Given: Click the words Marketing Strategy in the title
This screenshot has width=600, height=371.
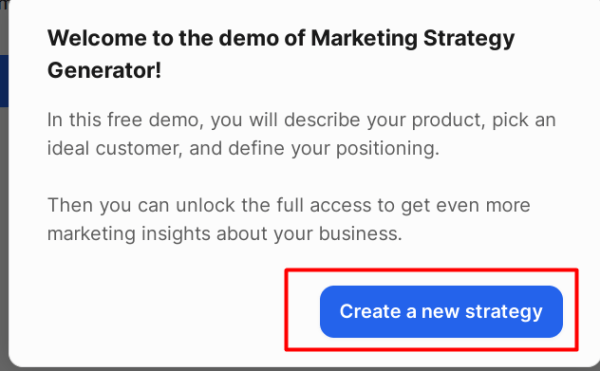Looking at the screenshot, I should pyautogui.click(x=413, y=38).
